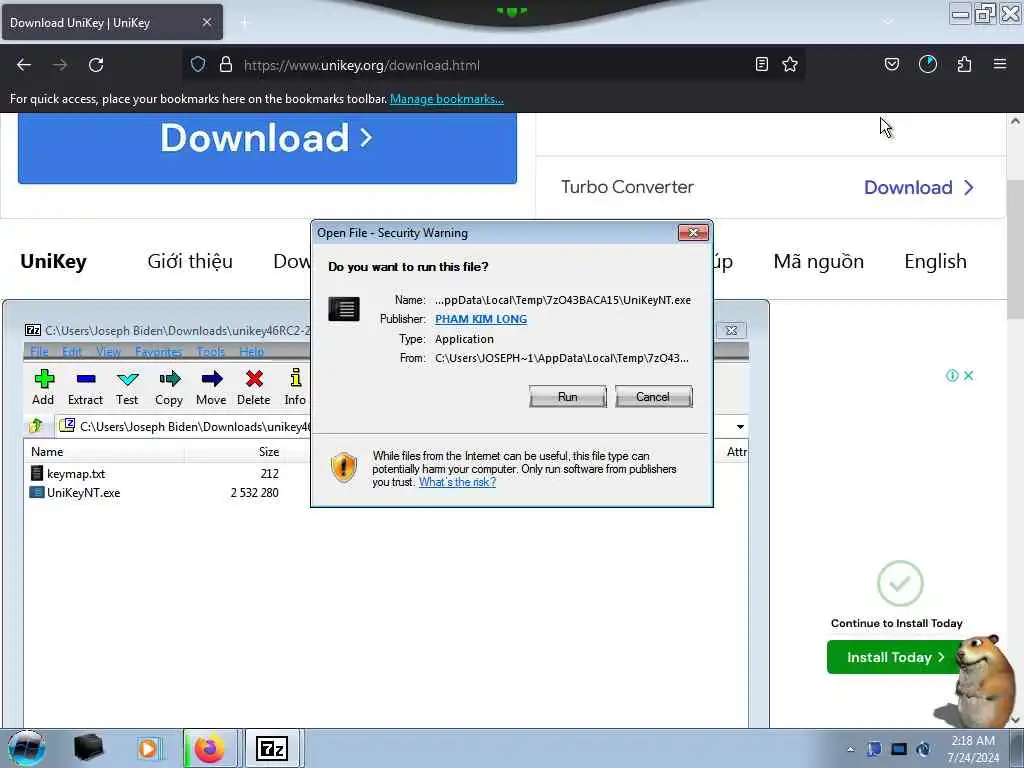Open the Tools menu in 7-Zip

point(210,351)
